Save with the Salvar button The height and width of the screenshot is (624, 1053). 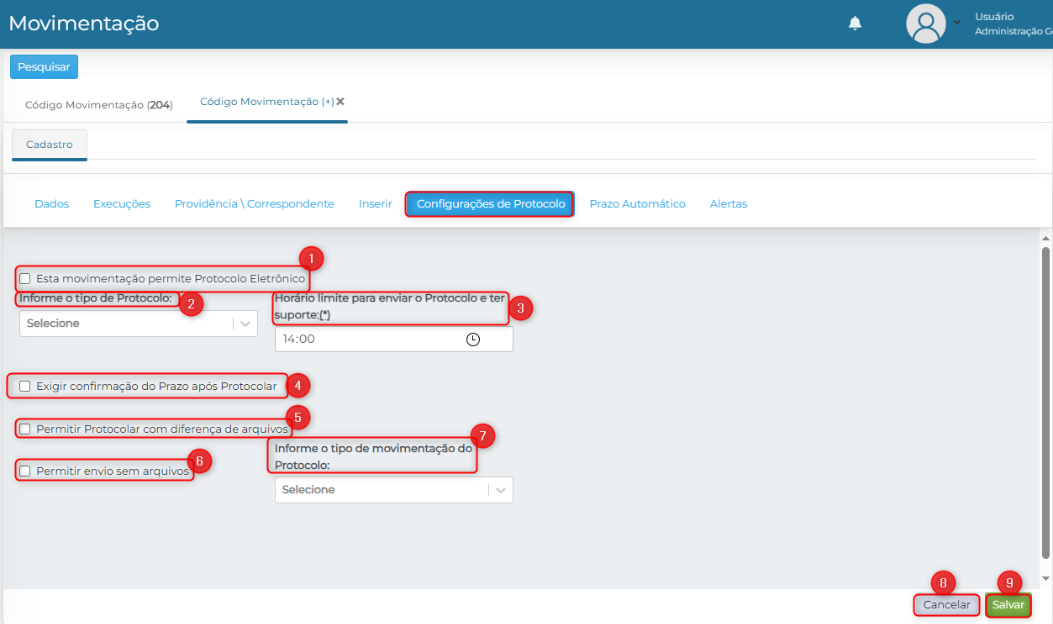pos(1008,605)
